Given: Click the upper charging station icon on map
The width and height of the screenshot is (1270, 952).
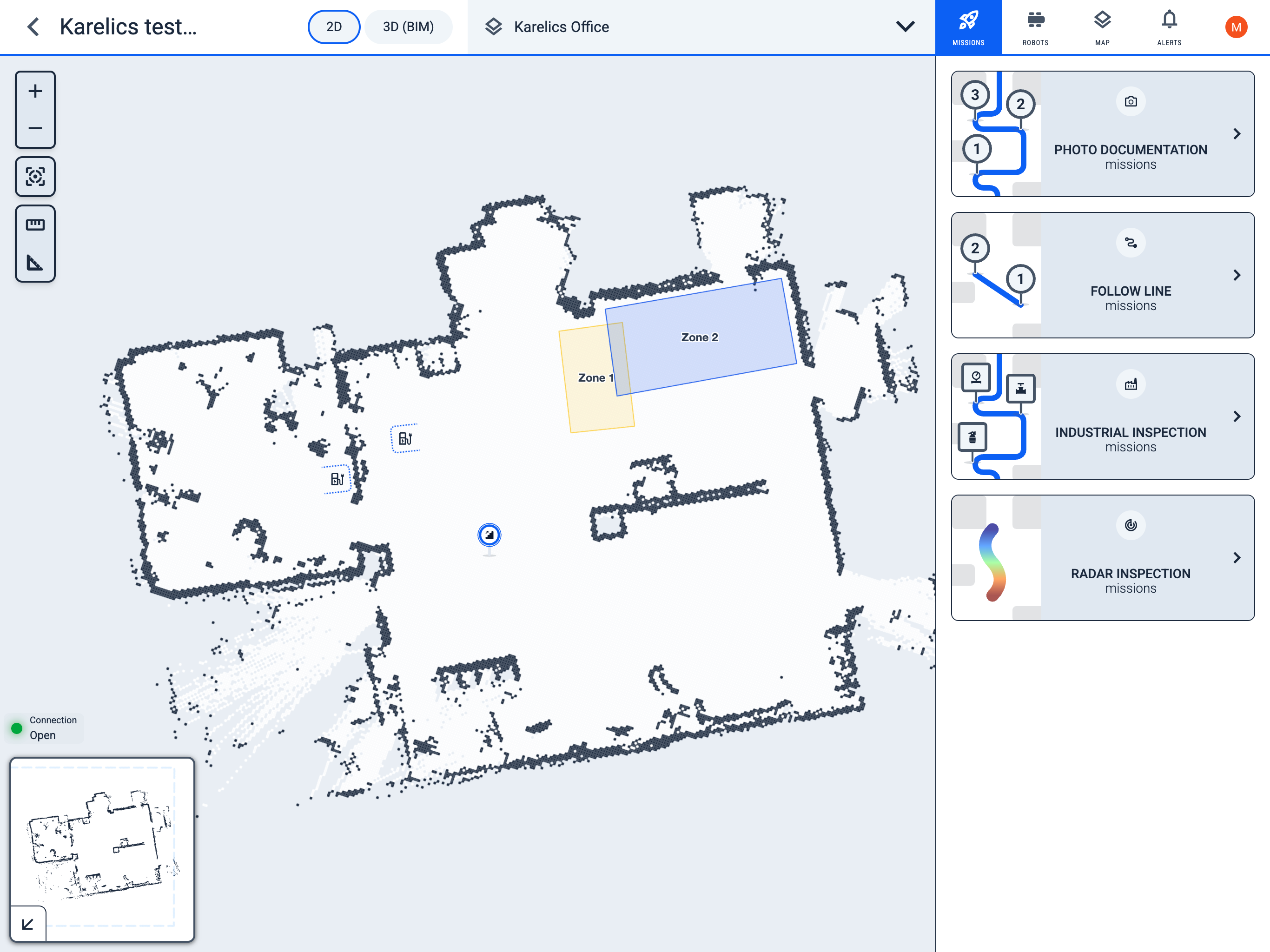Looking at the screenshot, I should click(405, 439).
